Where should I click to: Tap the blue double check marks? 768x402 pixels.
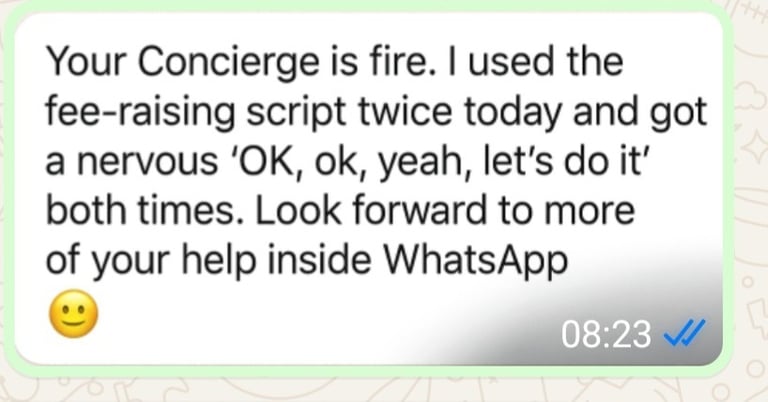point(684,333)
